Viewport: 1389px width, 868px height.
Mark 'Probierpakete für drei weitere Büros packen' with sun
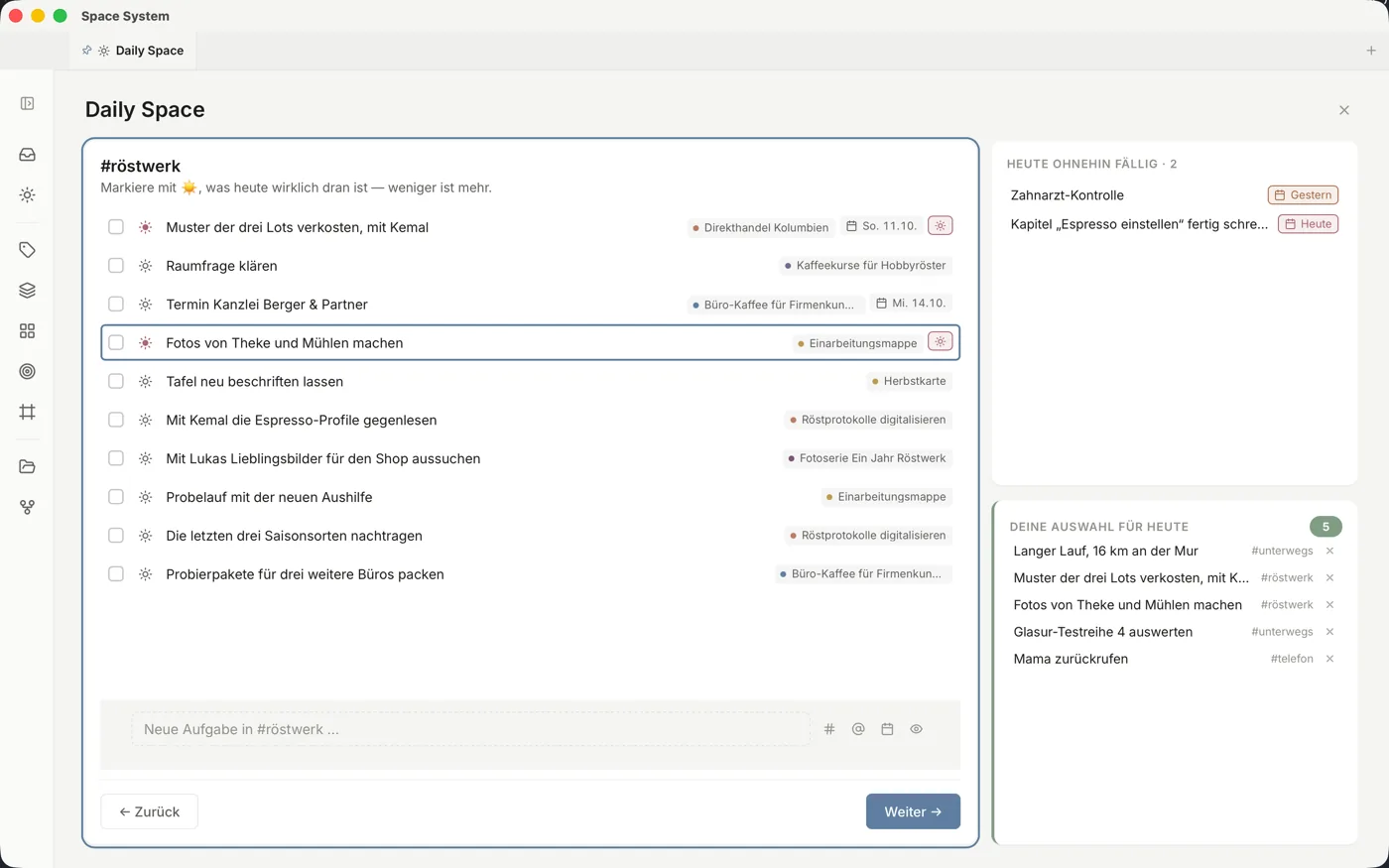[x=145, y=574]
